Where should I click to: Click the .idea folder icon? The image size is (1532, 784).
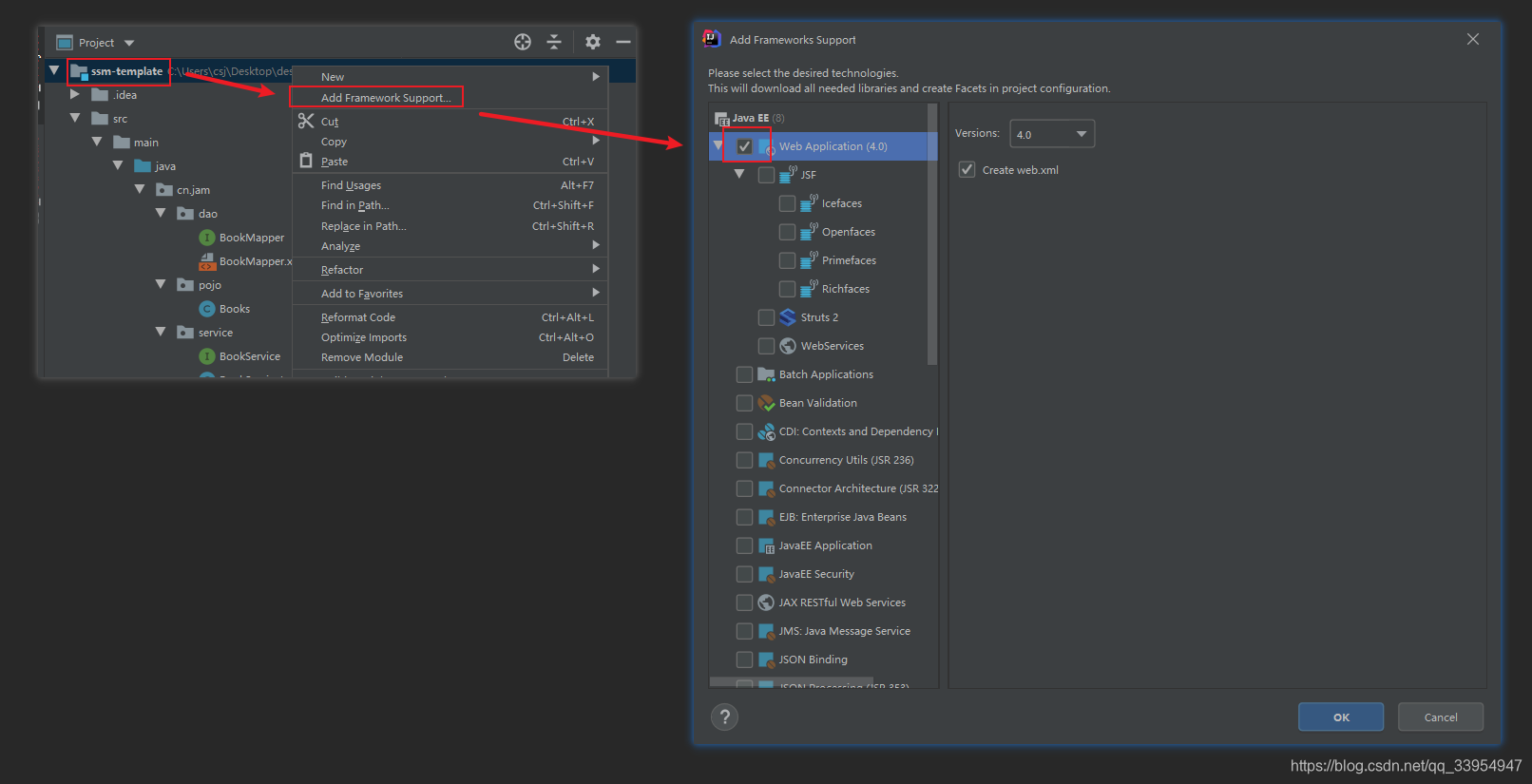pyautogui.click(x=100, y=95)
